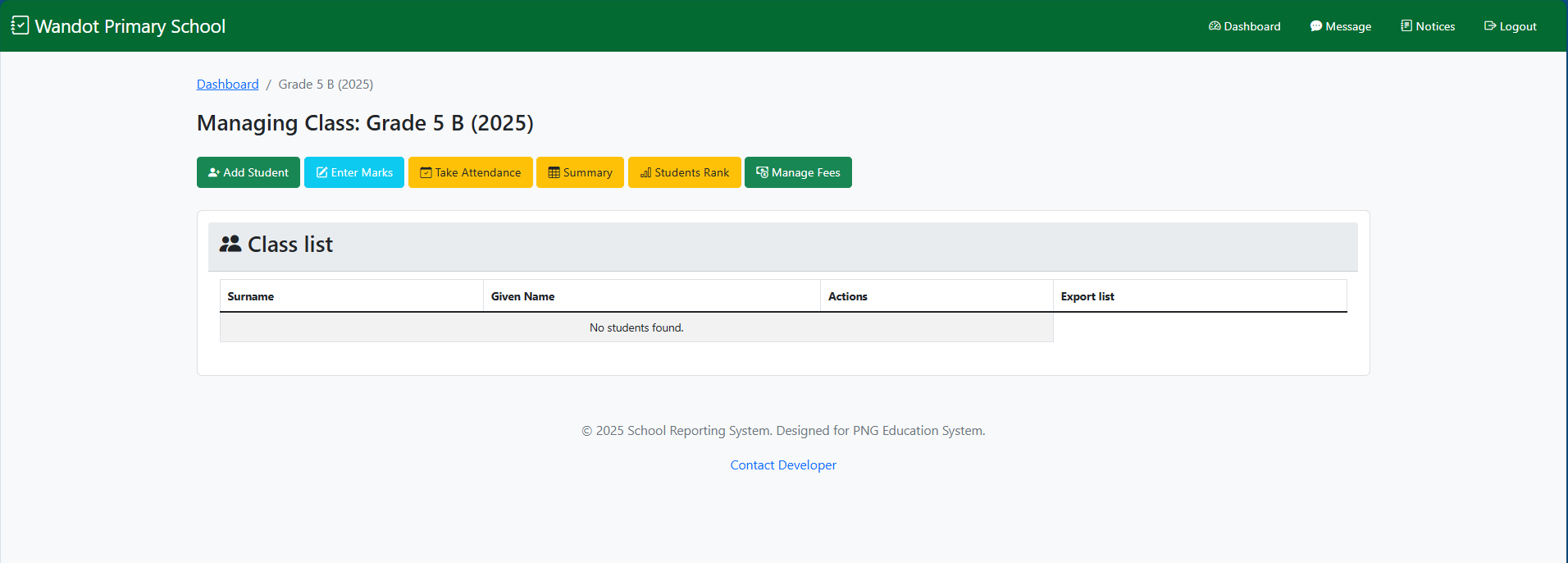This screenshot has height=563, width=1568.
Task: Click the Message speech bubble icon
Action: [1315, 26]
